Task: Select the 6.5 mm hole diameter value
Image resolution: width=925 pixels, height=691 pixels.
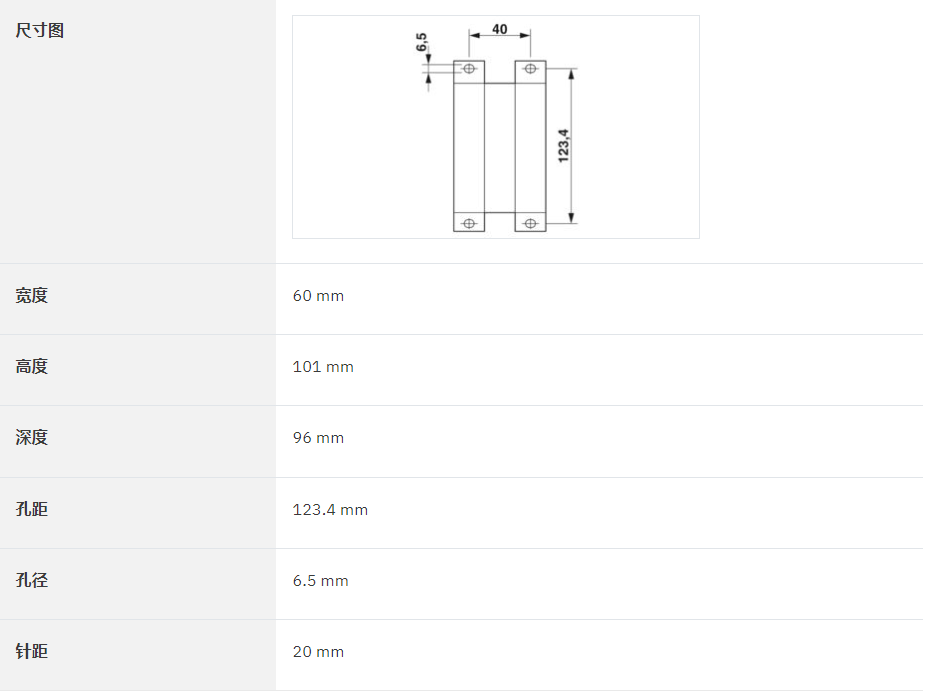Action: (320, 581)
